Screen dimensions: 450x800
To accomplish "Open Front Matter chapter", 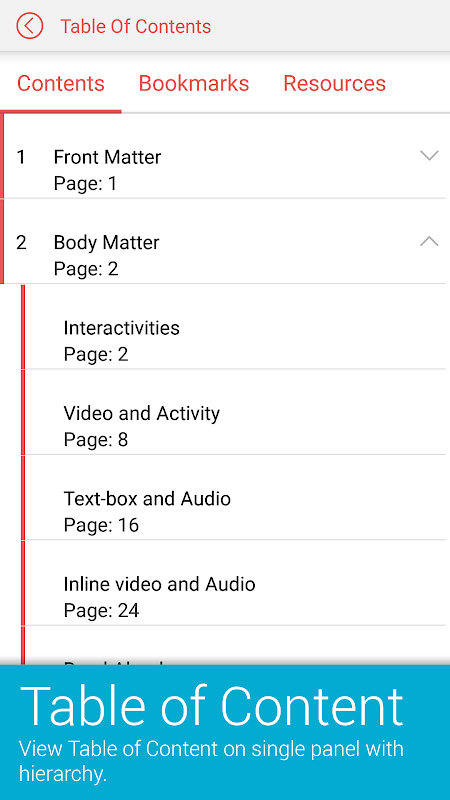I will [x=224, y=156].
